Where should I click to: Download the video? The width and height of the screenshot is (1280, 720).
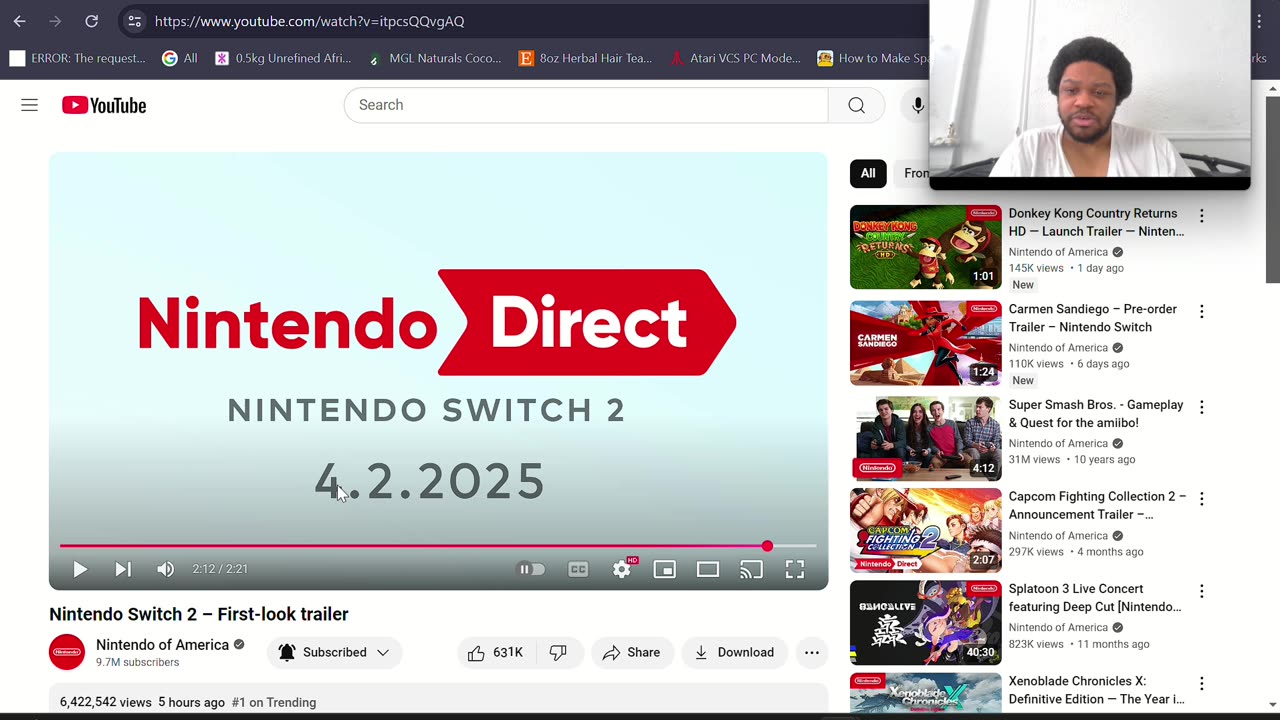(734, 652)
